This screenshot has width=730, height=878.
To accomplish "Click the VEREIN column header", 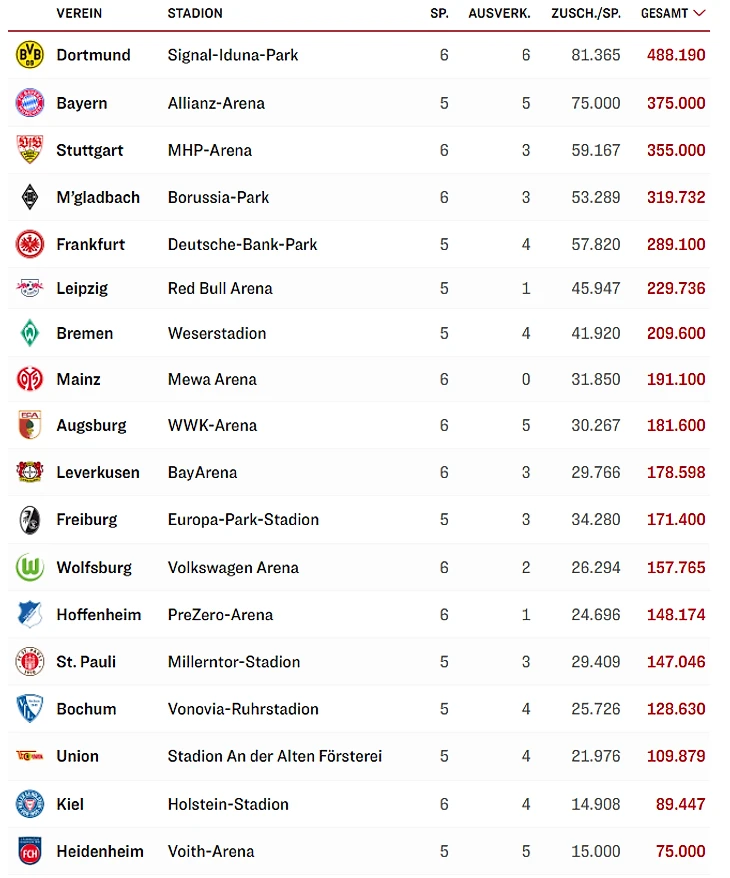I will click(79, 13).
